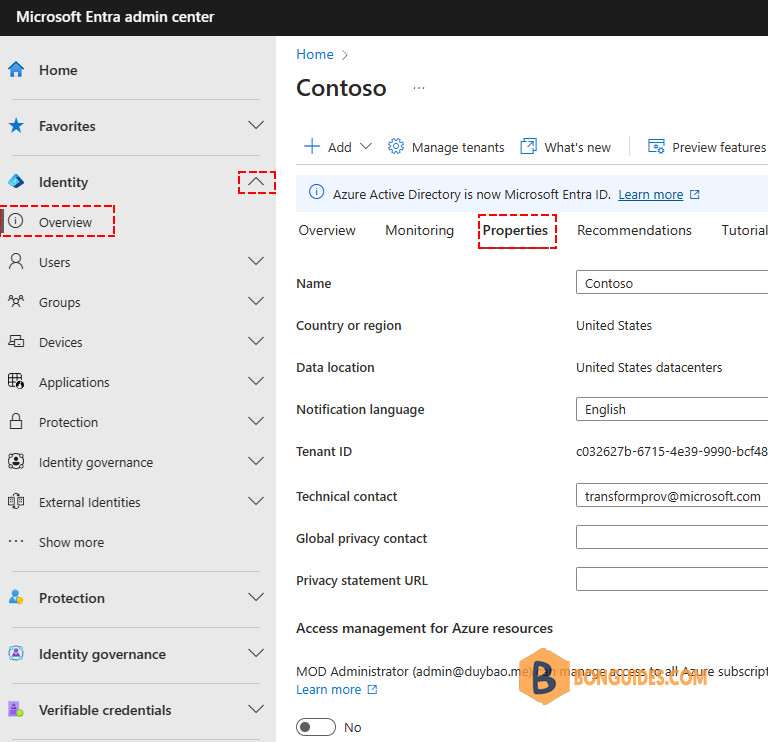The image size is (768, 742).
Task: Select the Properties tab
Action: pos(515,231)
